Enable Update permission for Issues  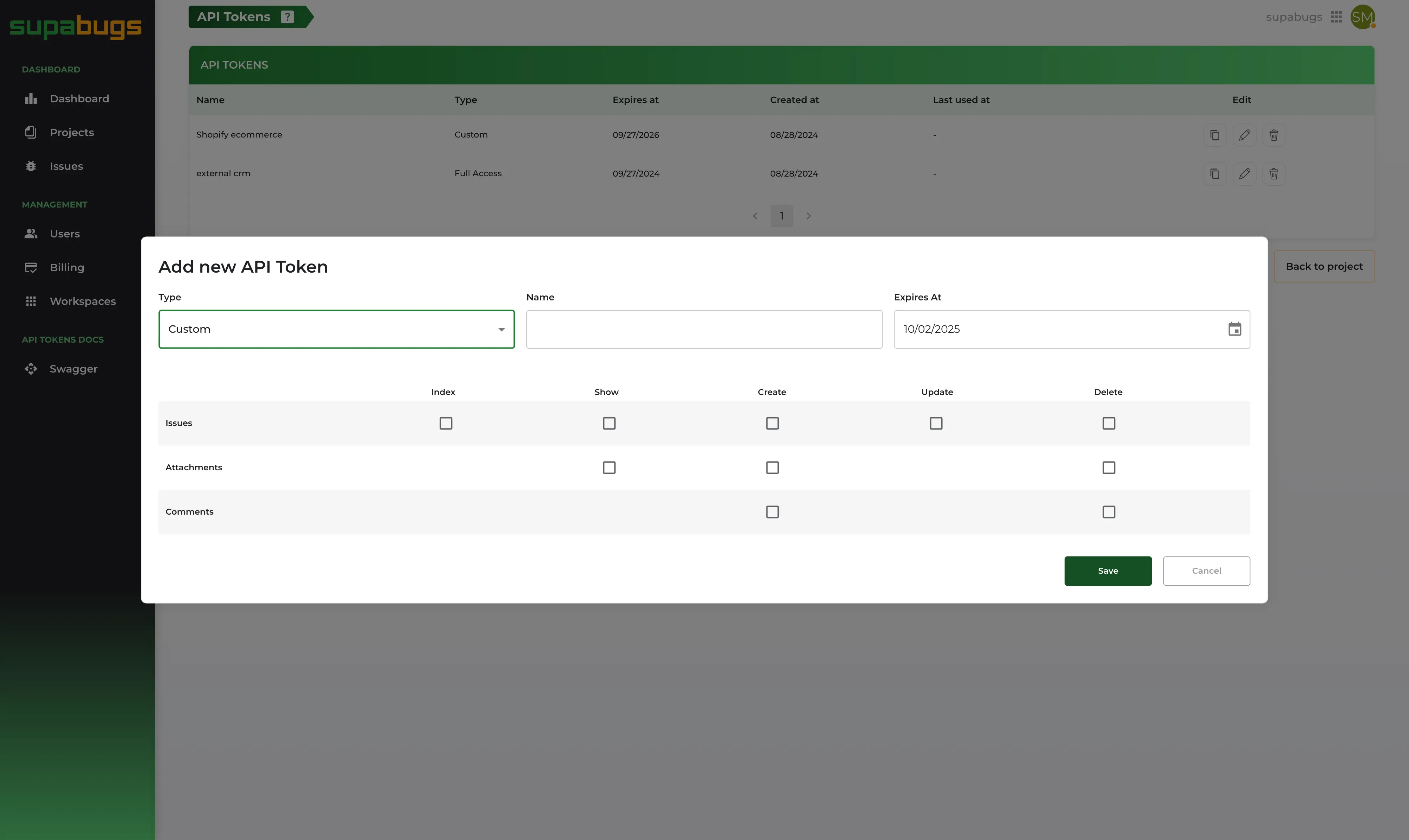(936, 424)
